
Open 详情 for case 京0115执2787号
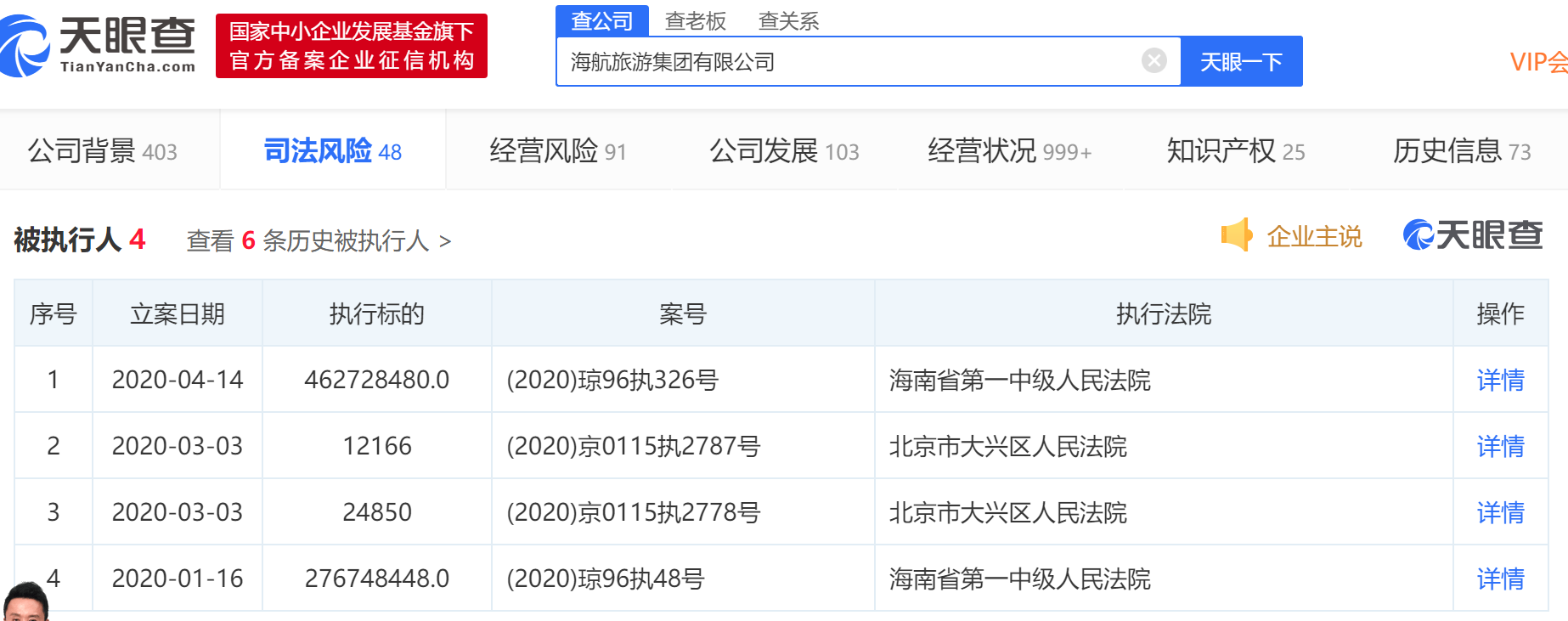[x=1500, y=446]
